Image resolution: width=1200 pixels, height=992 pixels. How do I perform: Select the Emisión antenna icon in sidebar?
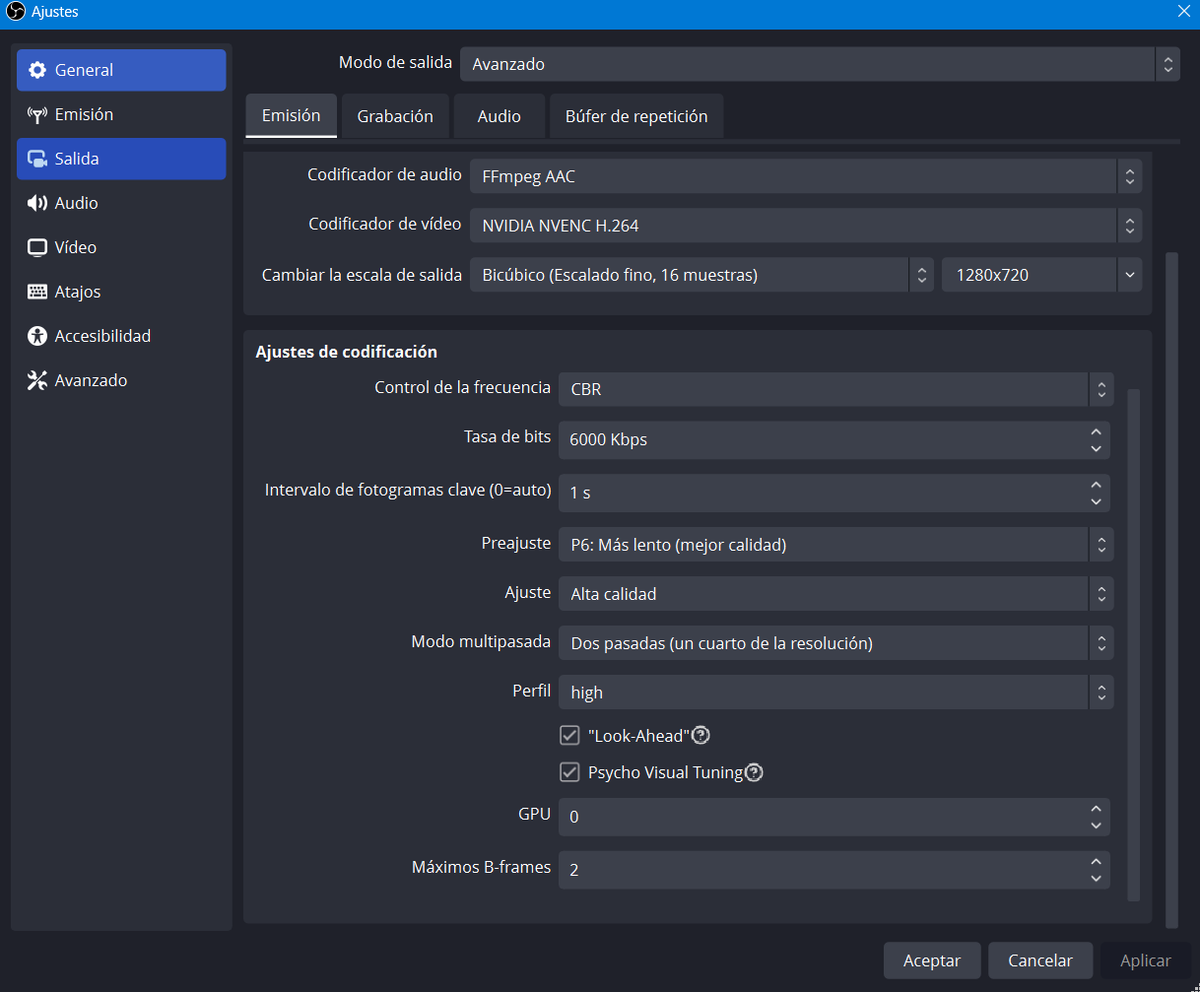[x=37, y=114]
